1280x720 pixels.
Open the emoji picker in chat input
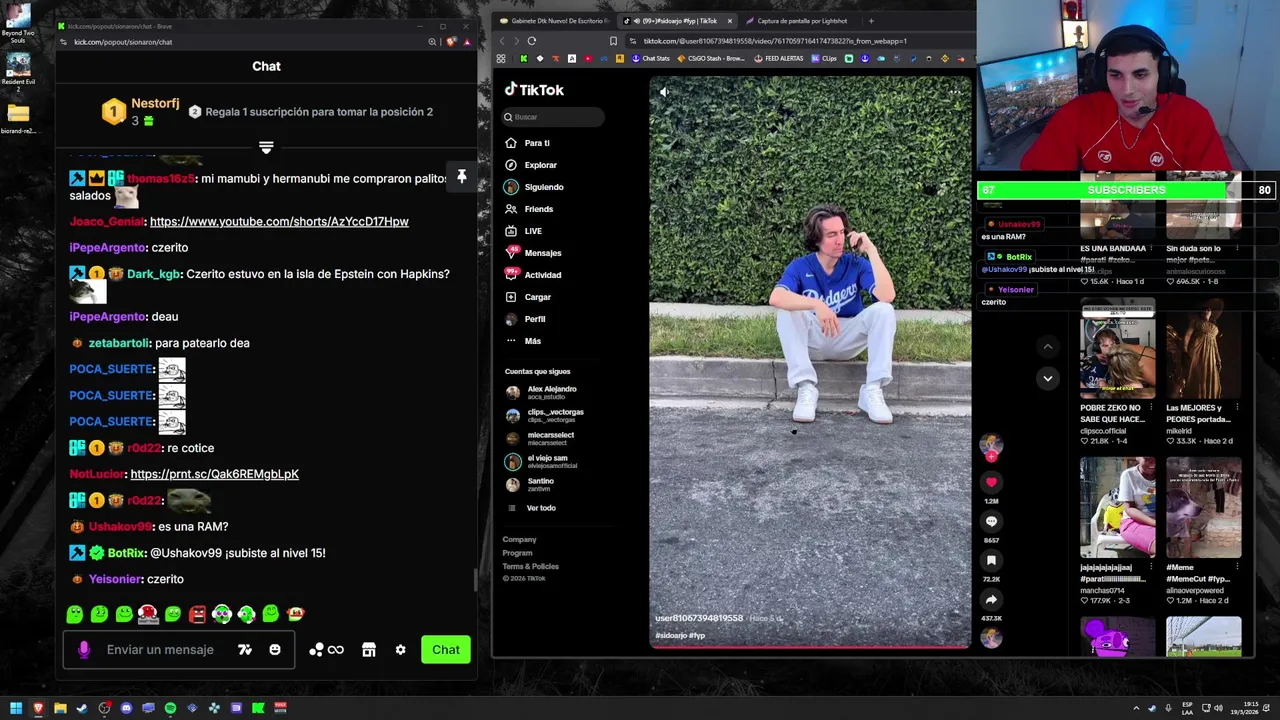275,650
